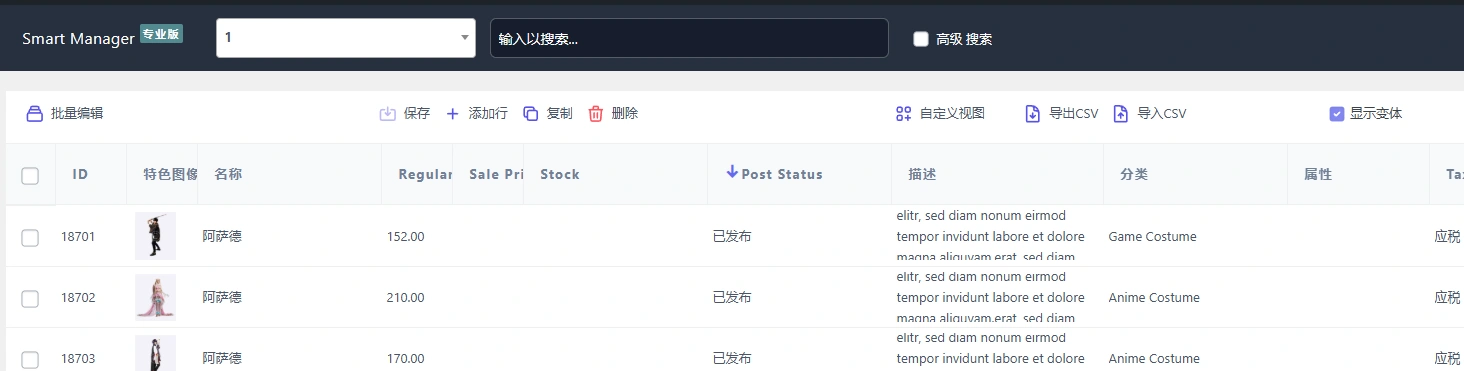Tick the select-all header checkbox

click(30, 176)
